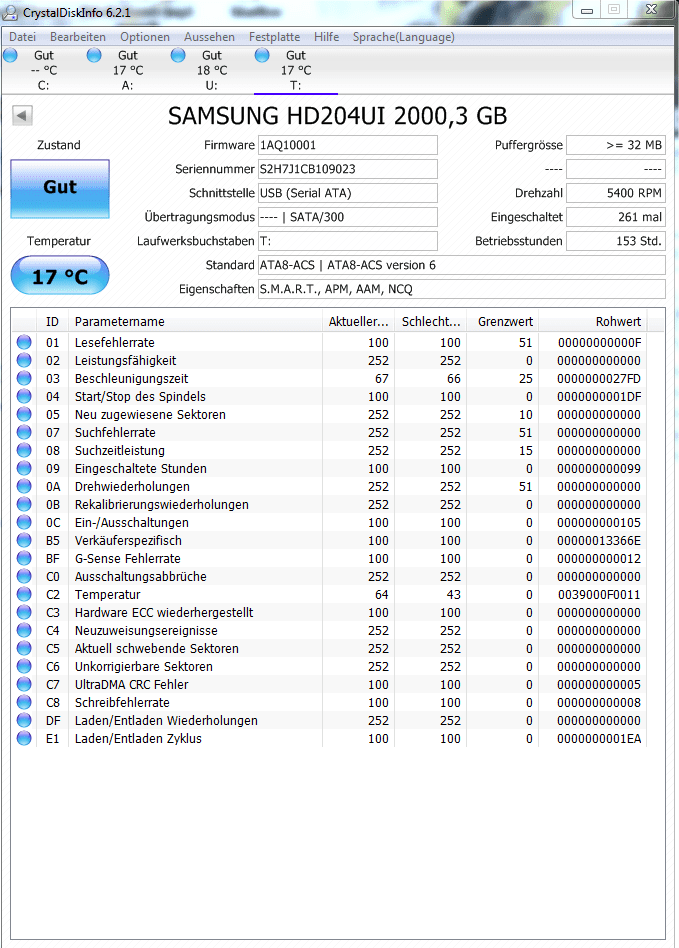This screenshot has height=948, width=679.
Task: Click the Laufwerksbuchstaben field T:
Action: 348,241
